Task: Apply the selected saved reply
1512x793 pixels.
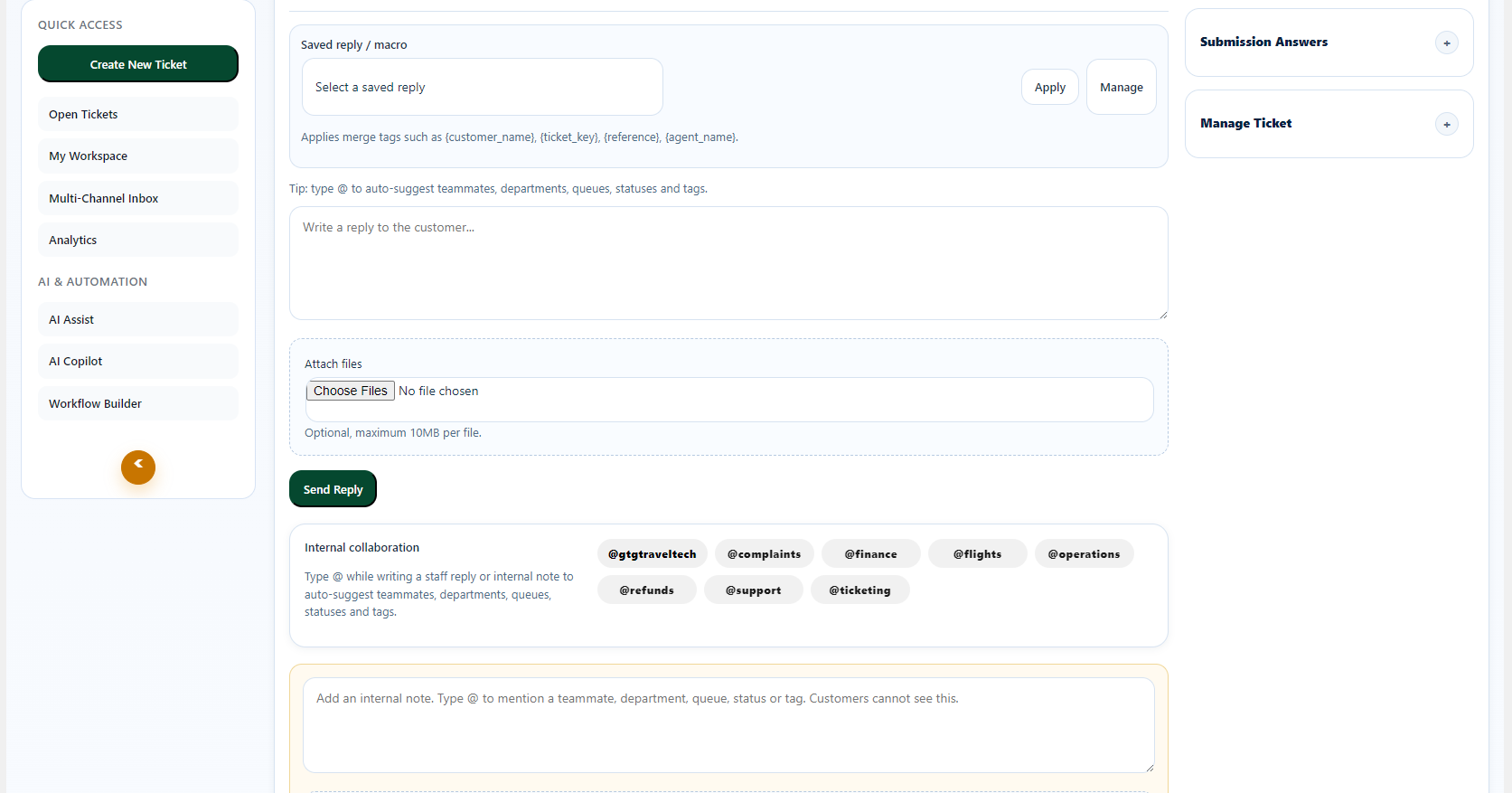Action: click(x=1050, y=87)
